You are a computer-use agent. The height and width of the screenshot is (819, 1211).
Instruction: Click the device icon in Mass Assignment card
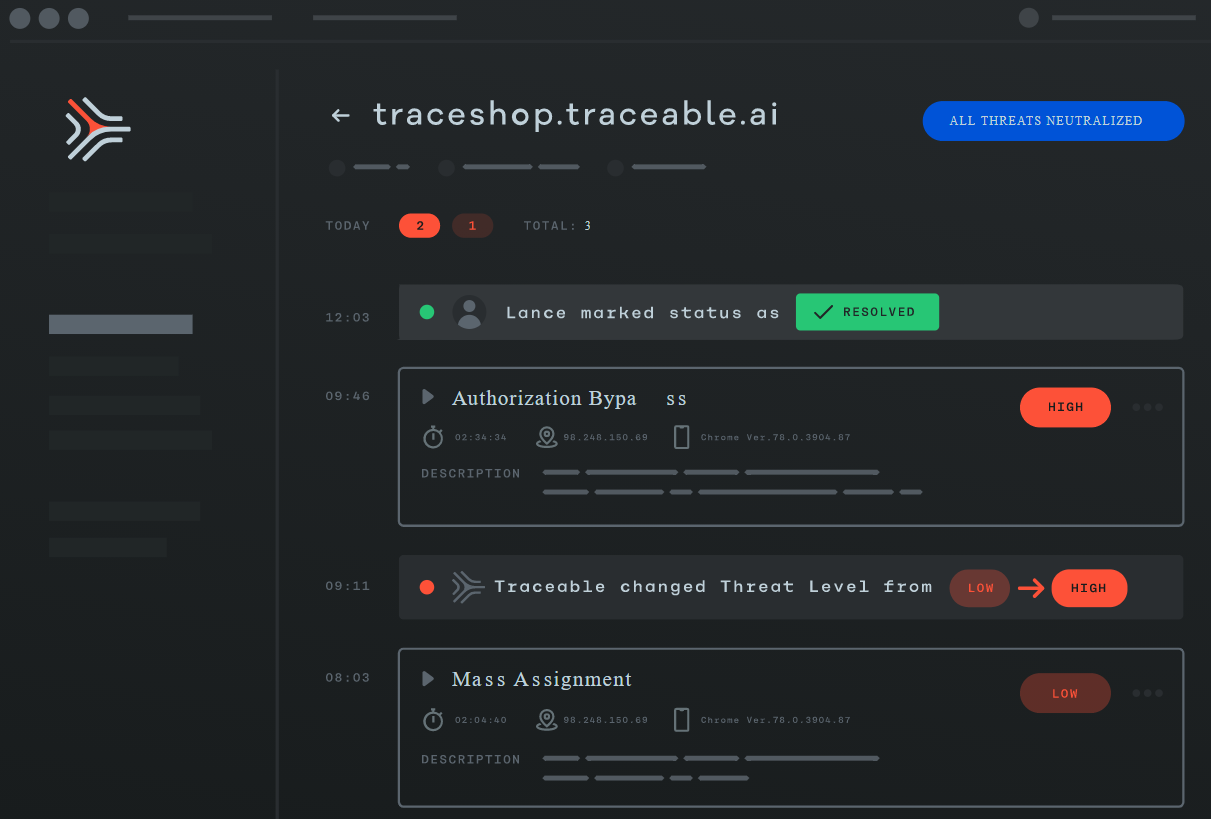pos(682,719)
